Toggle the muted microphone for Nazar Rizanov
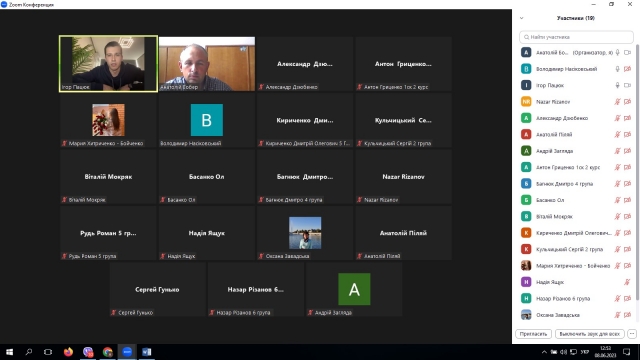The height and width of the screenshot is (360, 640). point(618,102)
